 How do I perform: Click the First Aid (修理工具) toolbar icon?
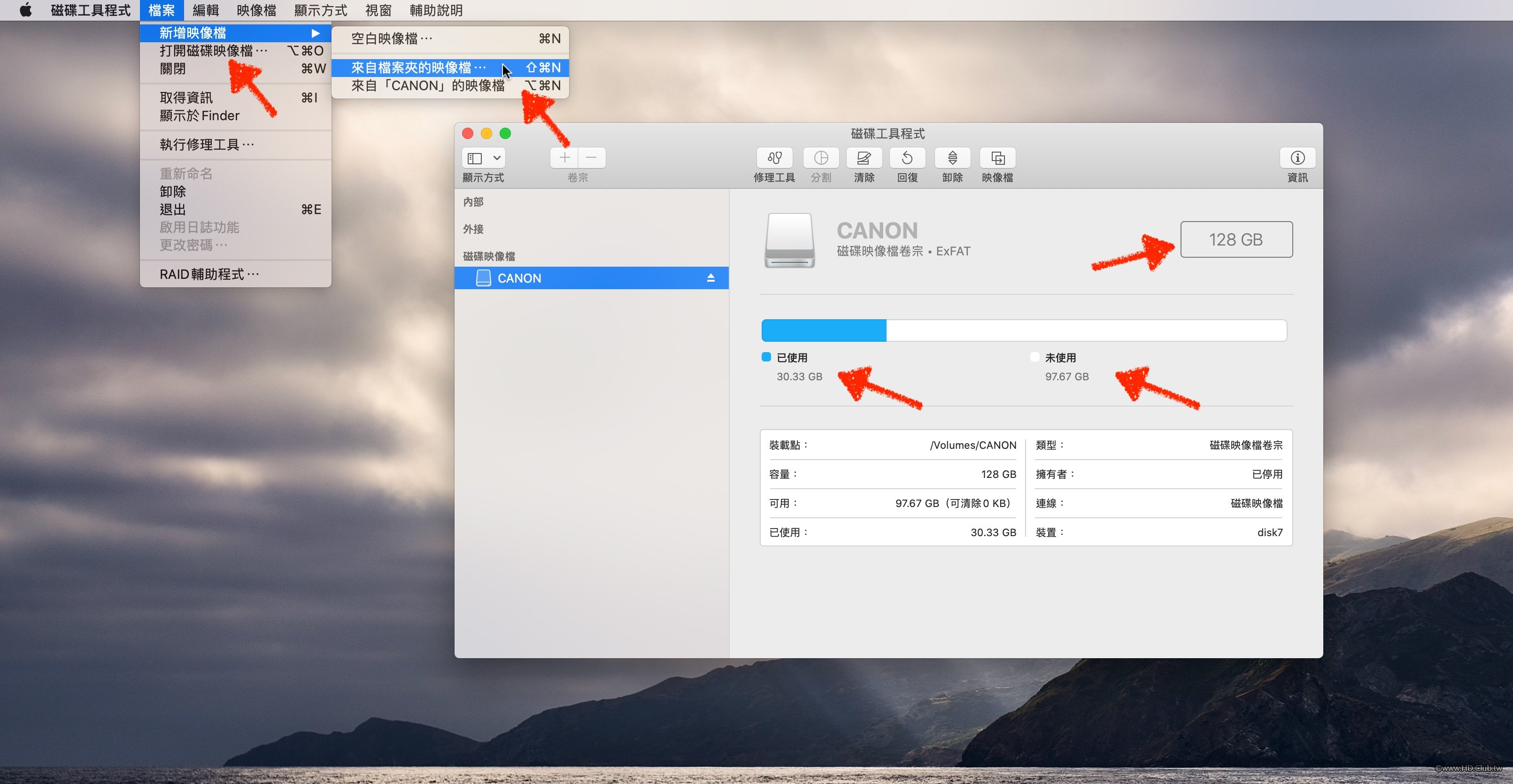coord(774,158)
